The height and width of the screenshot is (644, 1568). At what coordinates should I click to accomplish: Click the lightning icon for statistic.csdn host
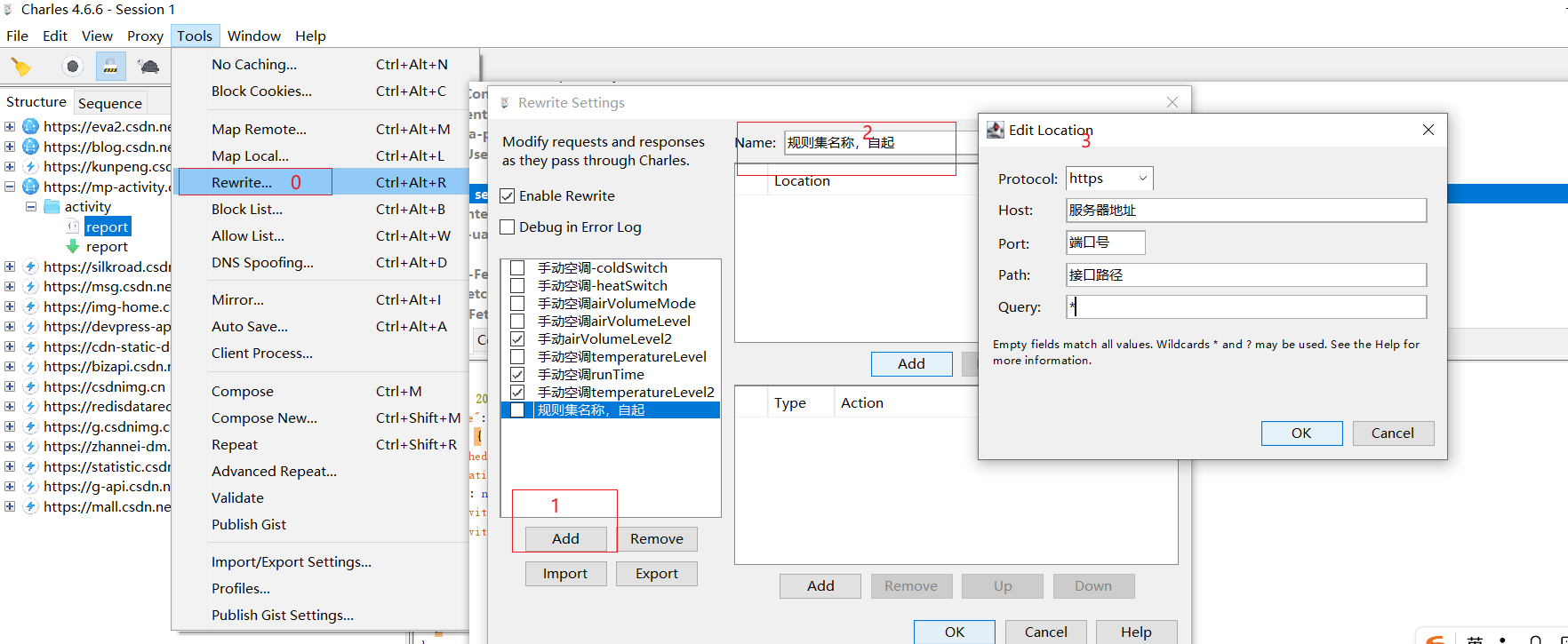pyautogui.click(x=30, y=466)
